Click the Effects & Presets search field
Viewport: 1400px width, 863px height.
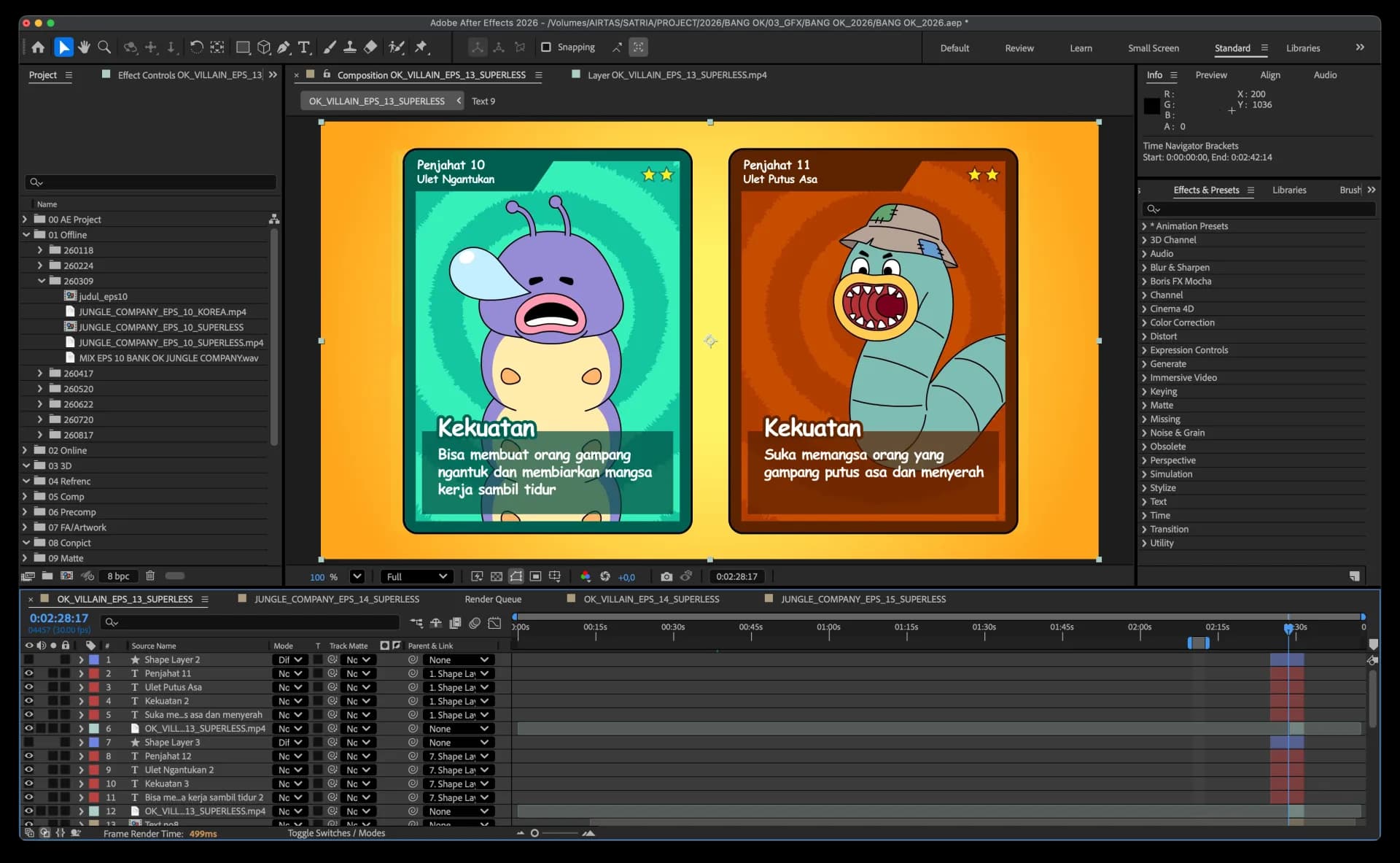1259,209
